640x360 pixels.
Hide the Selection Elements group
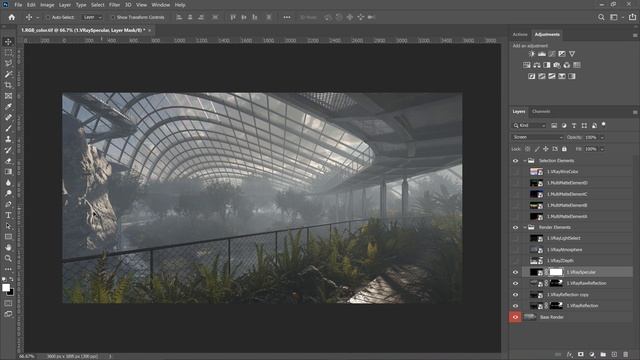[515, 161]
